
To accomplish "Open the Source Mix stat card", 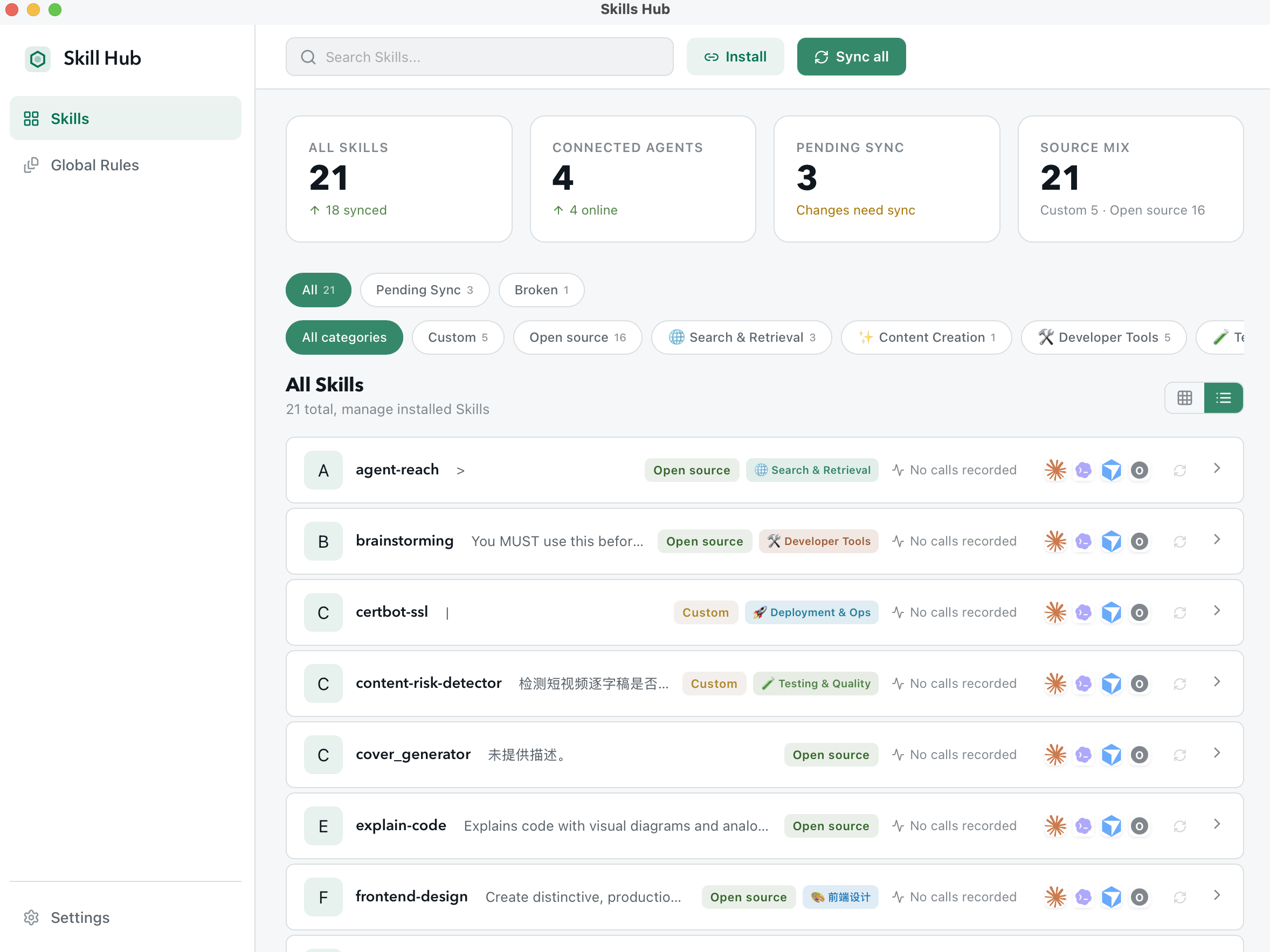I will [x=1130, y=179].
